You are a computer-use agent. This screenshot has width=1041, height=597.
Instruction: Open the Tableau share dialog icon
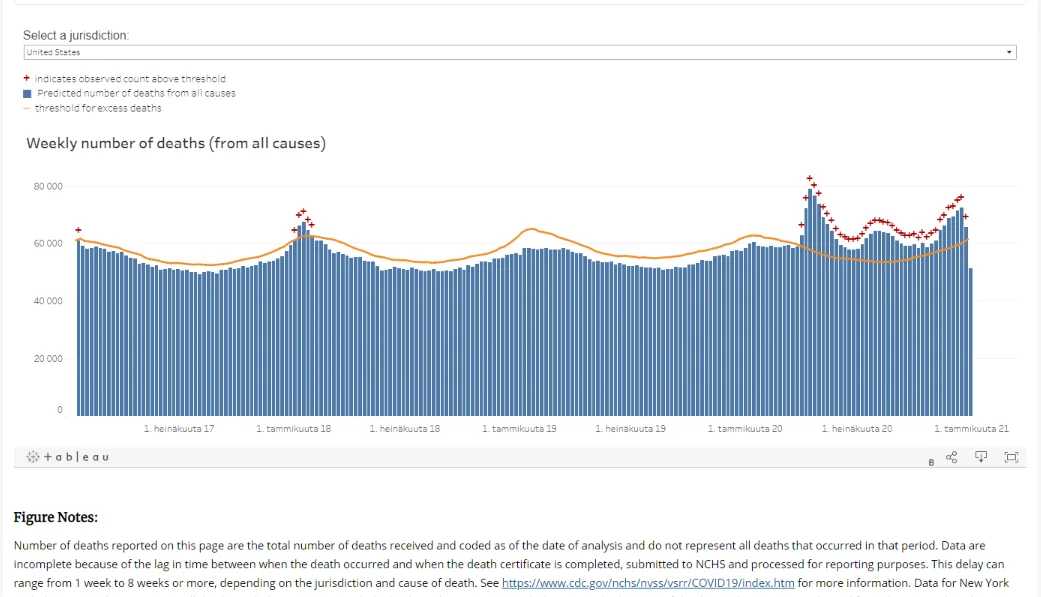[x=951, y=457]
